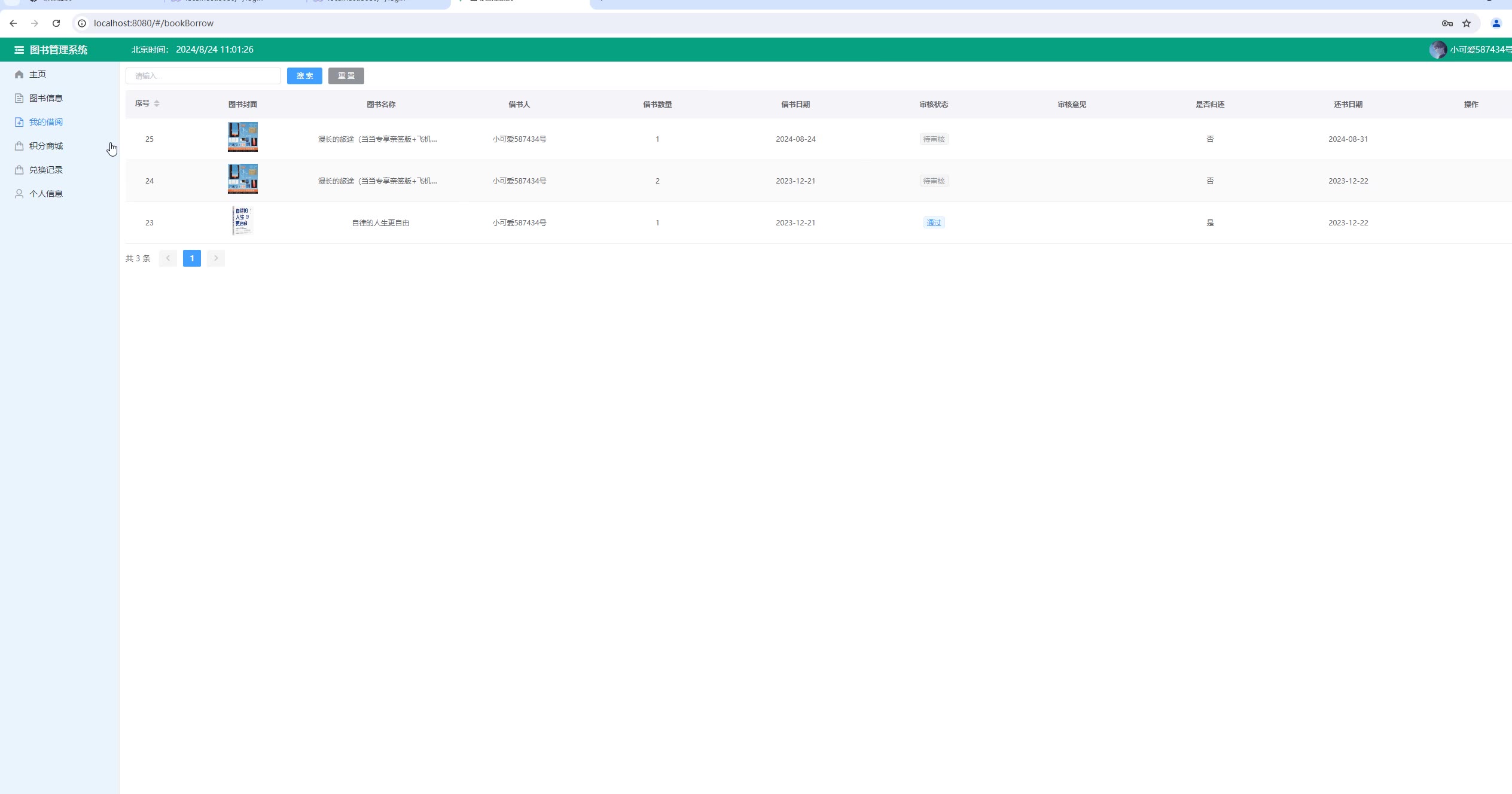Open browser profile icon
This screenshot has height=794, width=1512.
[x=1496, y=23]
